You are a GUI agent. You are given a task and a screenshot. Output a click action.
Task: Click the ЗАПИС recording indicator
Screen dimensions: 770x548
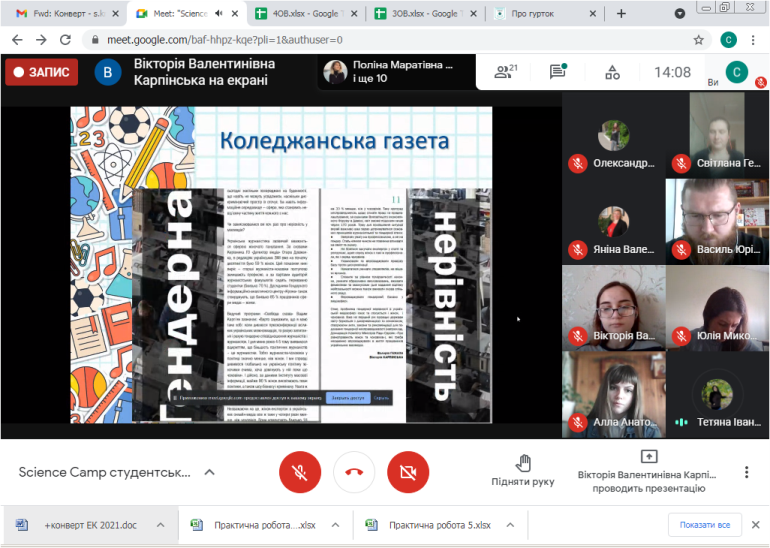point(41,72)
